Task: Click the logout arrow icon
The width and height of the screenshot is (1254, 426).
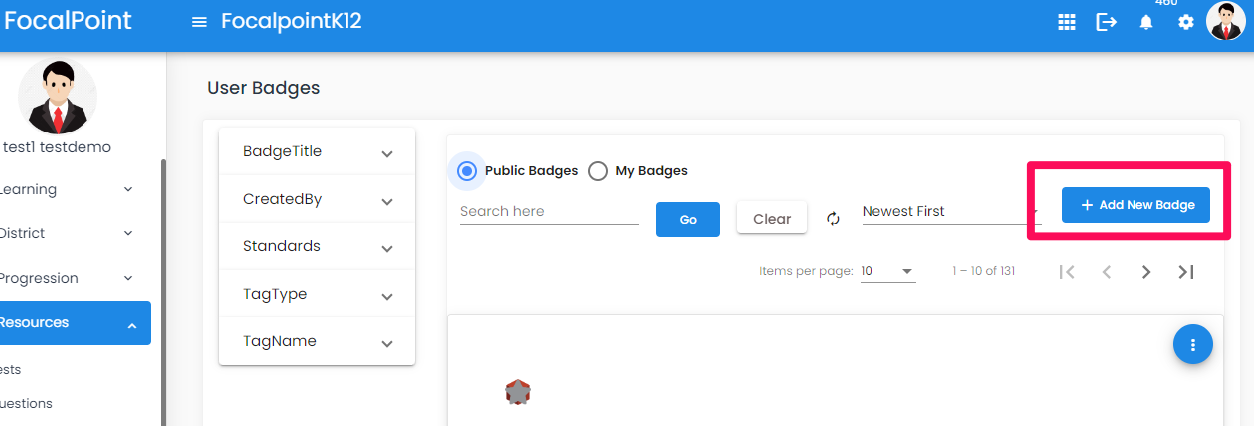Action: click(x=1106, y=22)
